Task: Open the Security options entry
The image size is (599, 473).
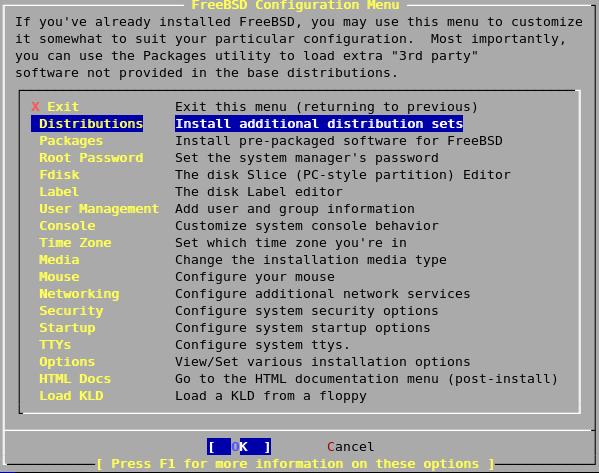Action: 71,311
